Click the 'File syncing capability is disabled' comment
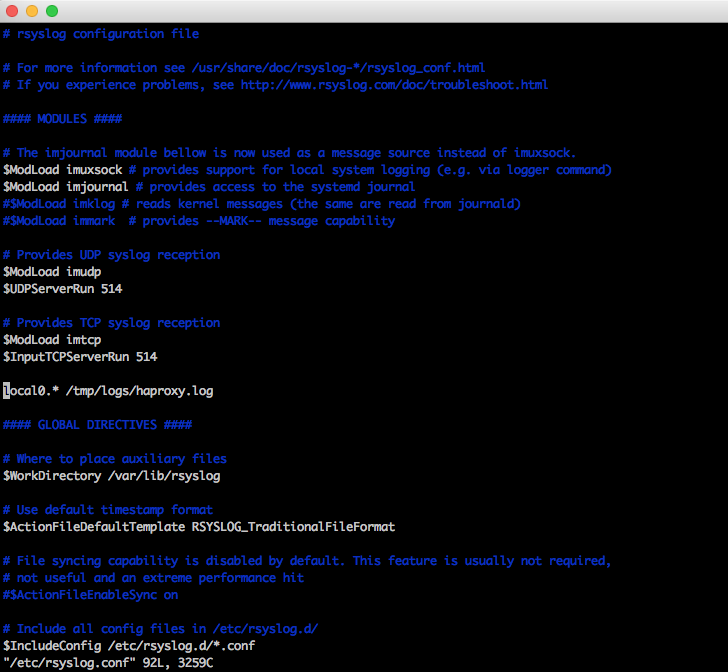This screenshot has width=728, height=672. pyautogui.click(x=307, y=561)
